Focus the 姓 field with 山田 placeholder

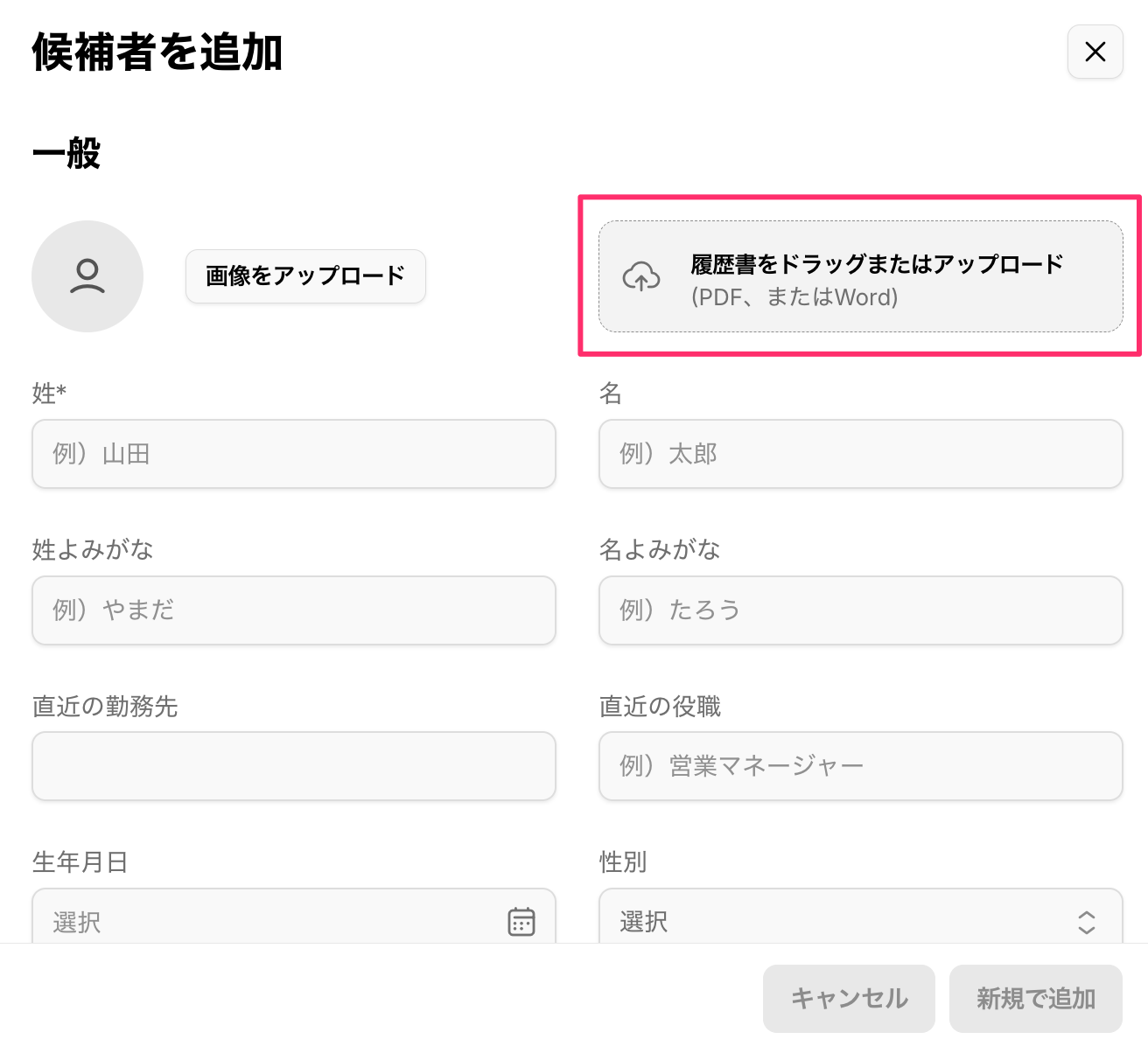[294, 454]
